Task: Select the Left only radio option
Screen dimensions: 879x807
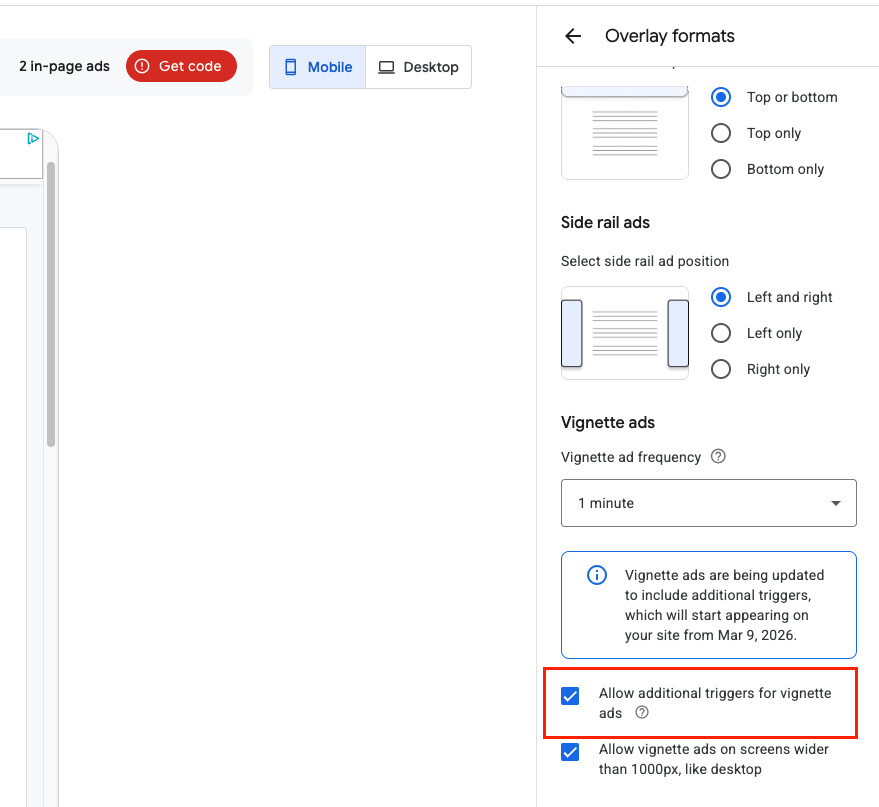Action: [x=720, y=333]
